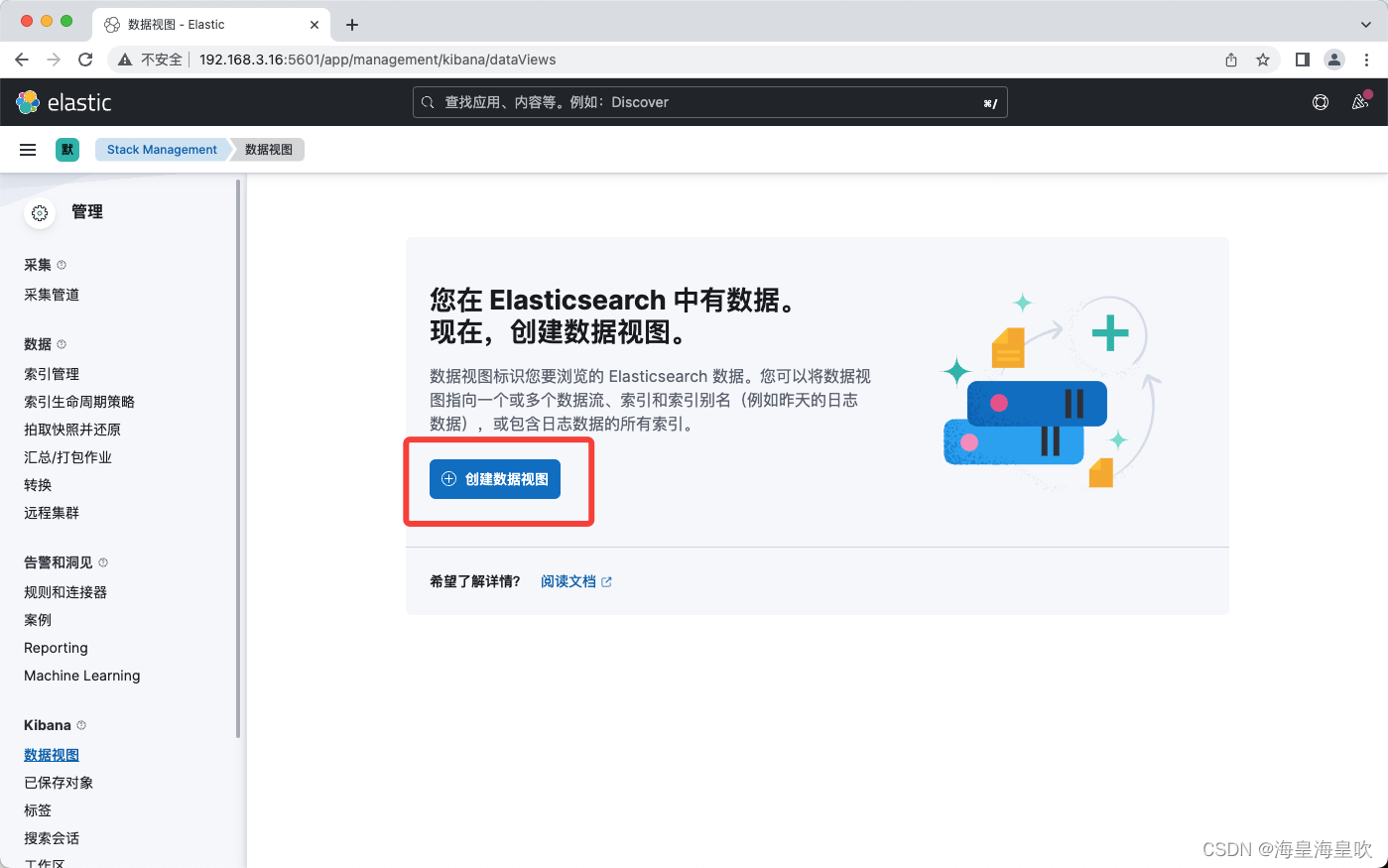Image resolution: width=1388 pixels, height=868 pixels.
Task: Open the help menu lifebuoy icon
Action: tap(1321, 102)
